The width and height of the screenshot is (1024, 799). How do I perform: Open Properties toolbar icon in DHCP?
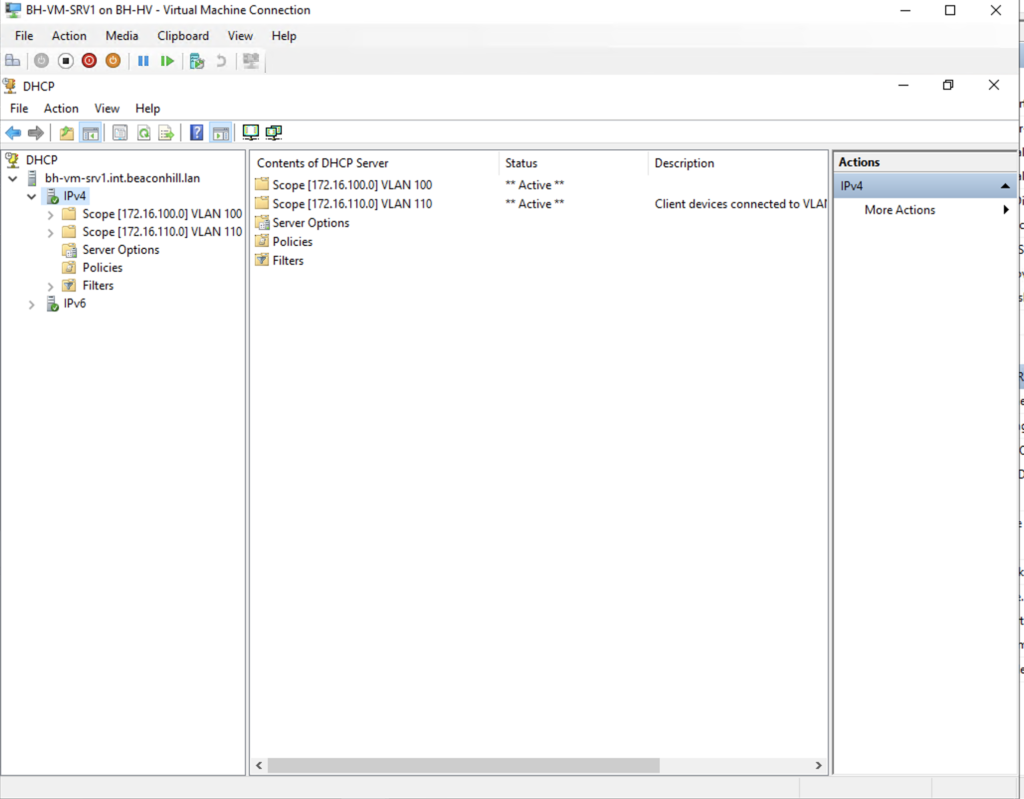(120, 133)
